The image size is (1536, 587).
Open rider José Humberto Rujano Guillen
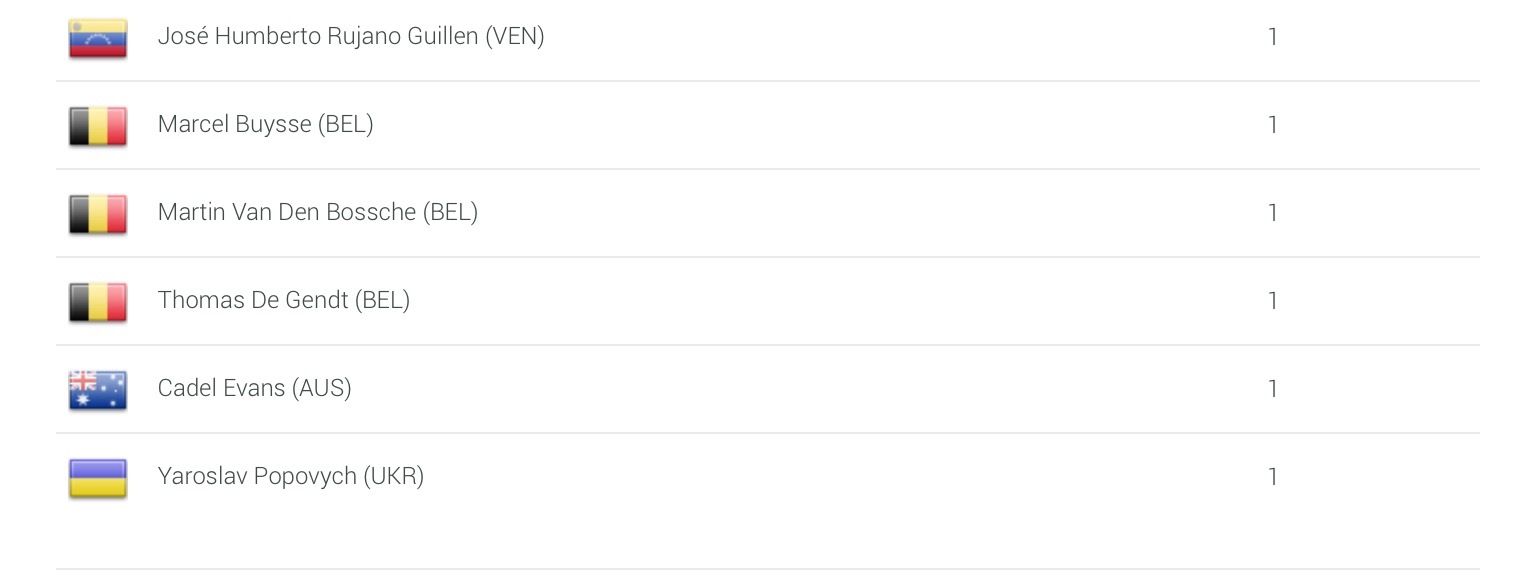coord(350,37)
